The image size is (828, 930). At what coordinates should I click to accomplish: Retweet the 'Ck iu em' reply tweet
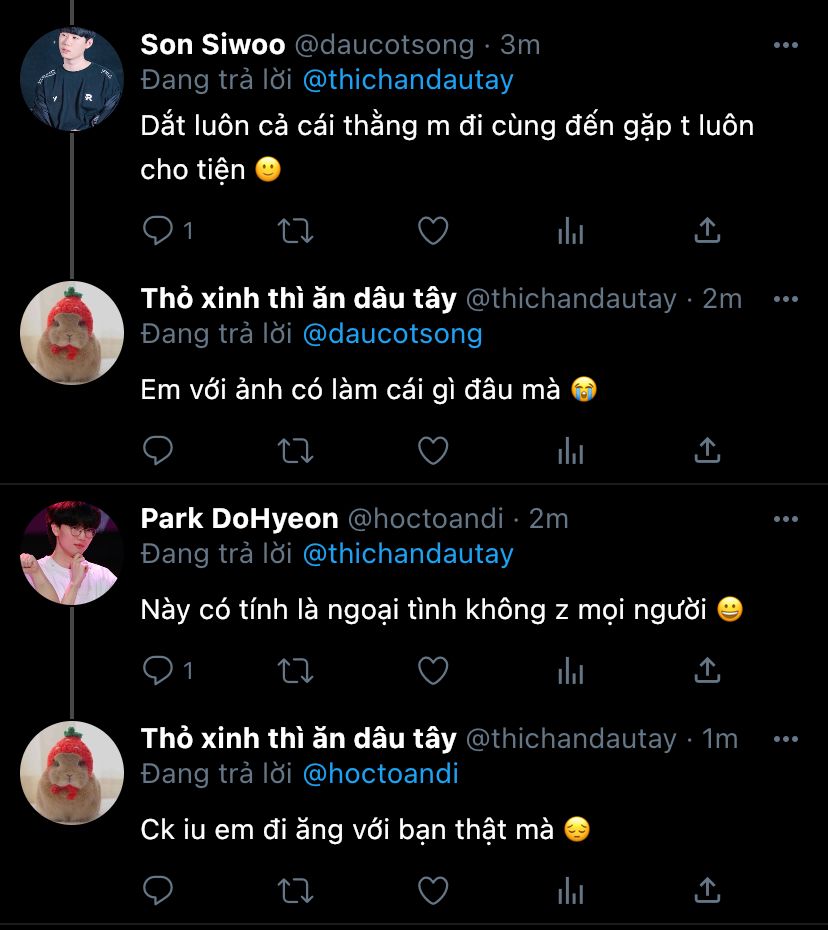coord(294,889)
